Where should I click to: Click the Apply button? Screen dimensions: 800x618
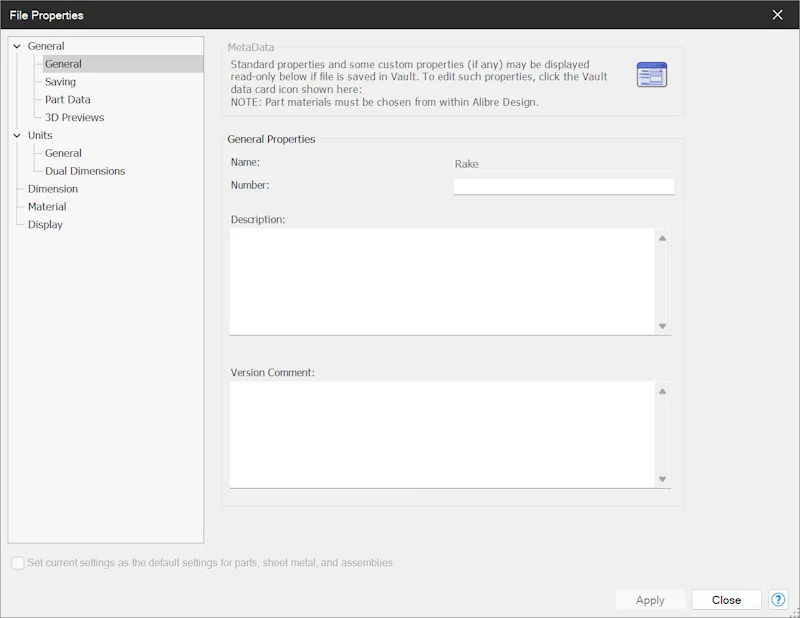650,600
